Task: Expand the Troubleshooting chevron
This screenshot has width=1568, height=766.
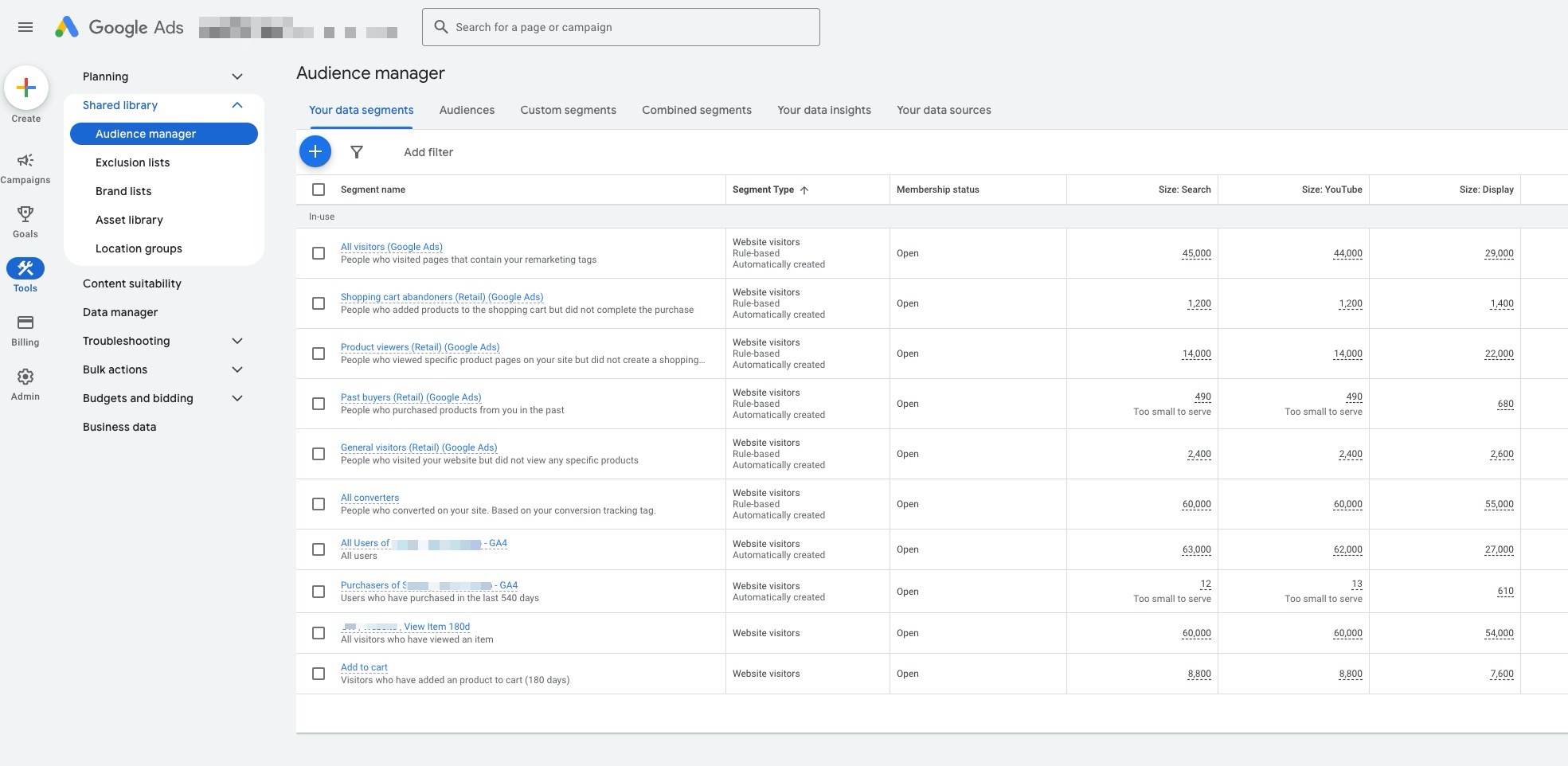Action: (x=237, y=341)
